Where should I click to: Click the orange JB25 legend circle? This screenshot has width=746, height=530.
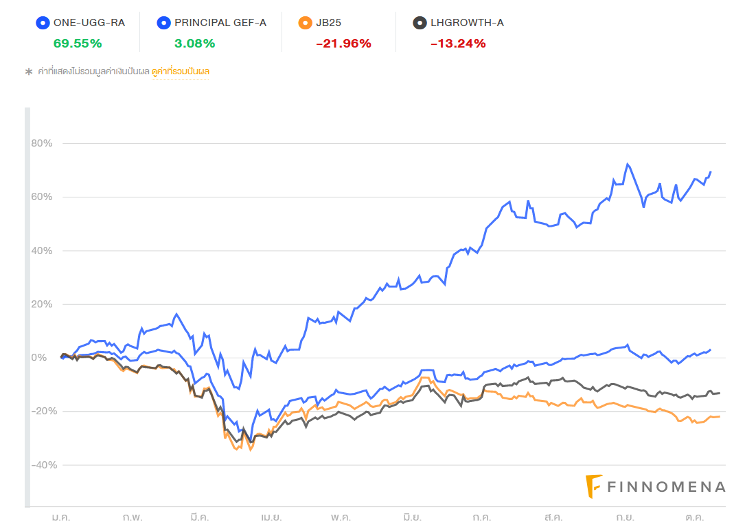click(304, 22)
